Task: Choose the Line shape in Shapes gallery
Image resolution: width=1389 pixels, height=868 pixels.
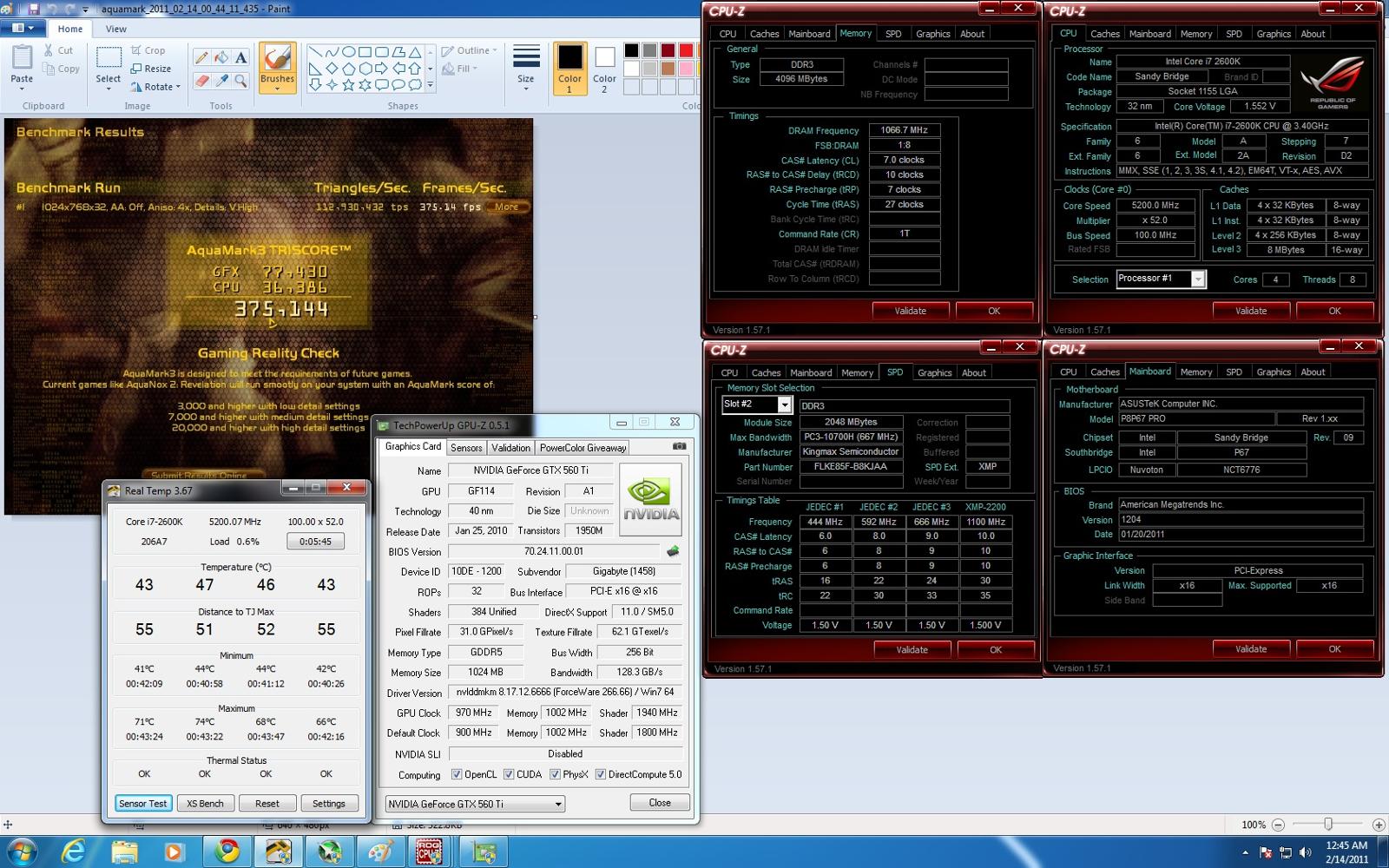Action: [x=314, y=52]
